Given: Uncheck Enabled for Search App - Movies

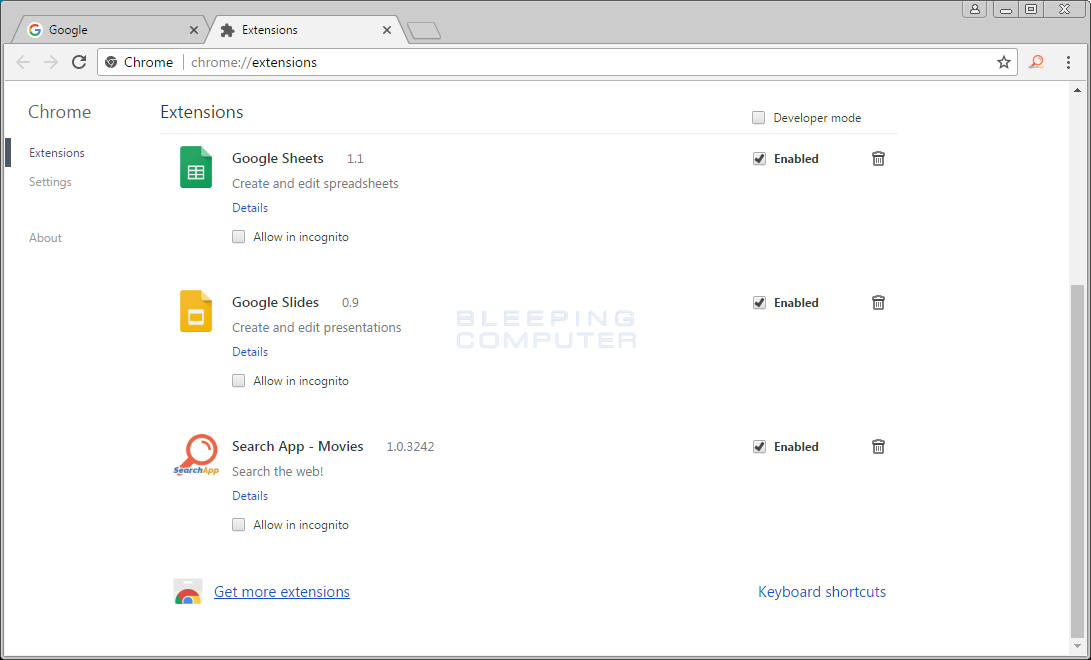Looking at the screenshot, I should (x=759, y=446).
